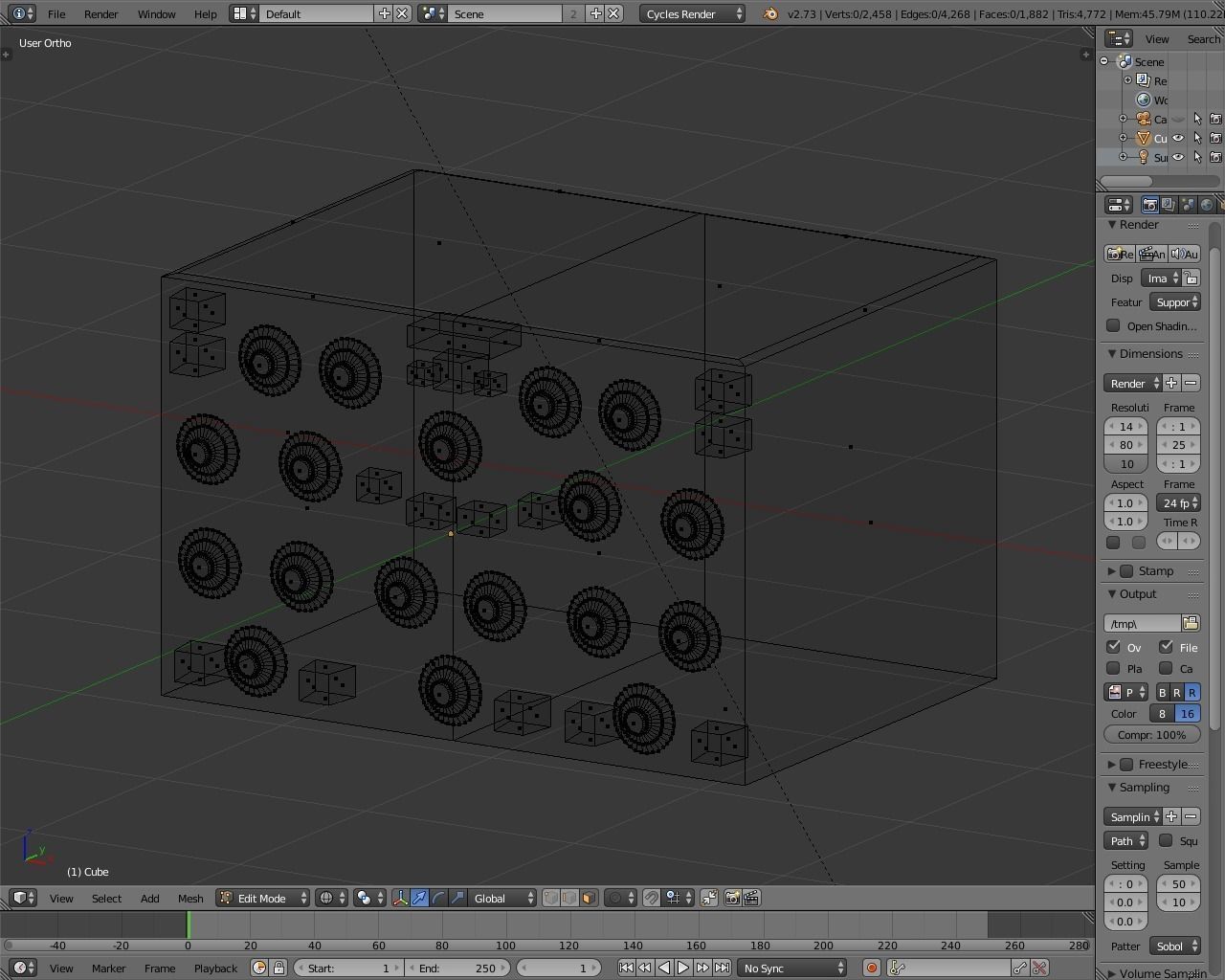Play animation in reverse
1225x980 pixels.
click(x=664, y=968)
